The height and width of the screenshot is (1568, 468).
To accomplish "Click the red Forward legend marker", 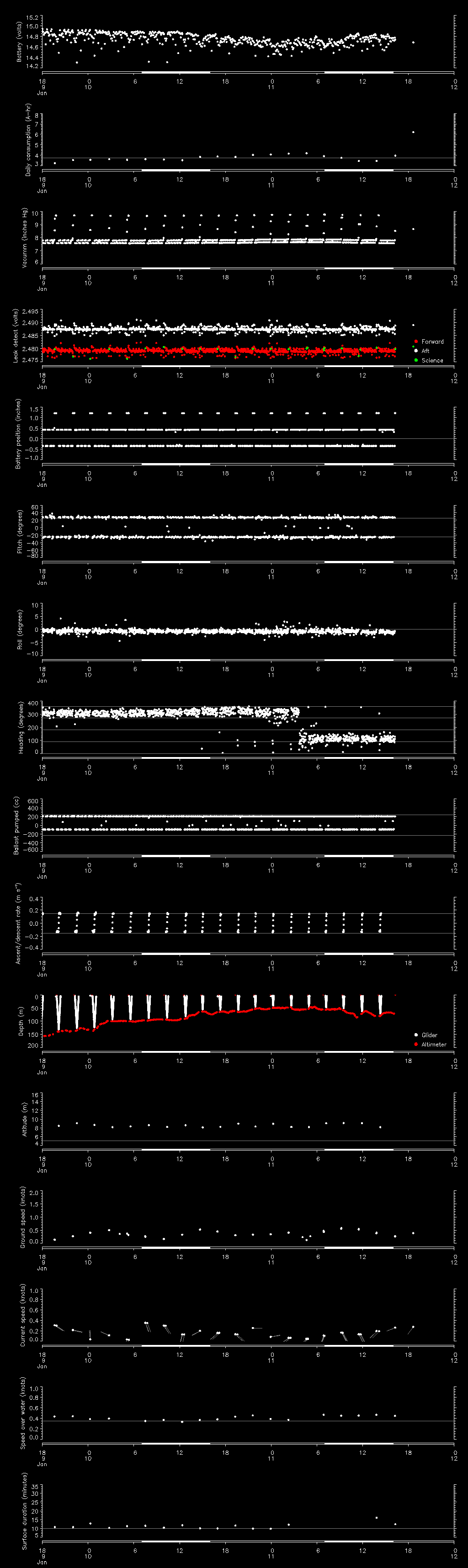I will coord(415,341).
